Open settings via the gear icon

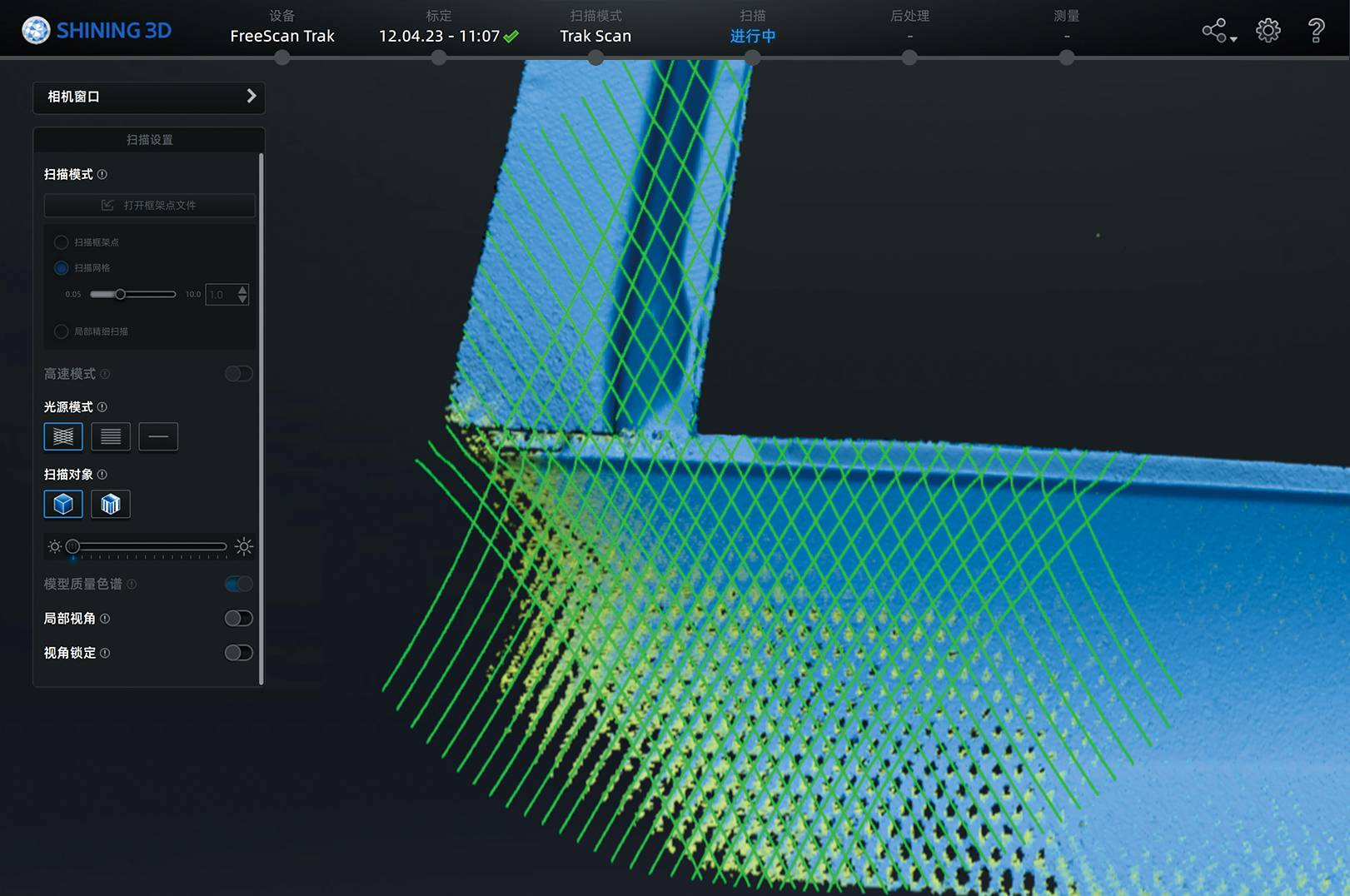click(1268, 31)
